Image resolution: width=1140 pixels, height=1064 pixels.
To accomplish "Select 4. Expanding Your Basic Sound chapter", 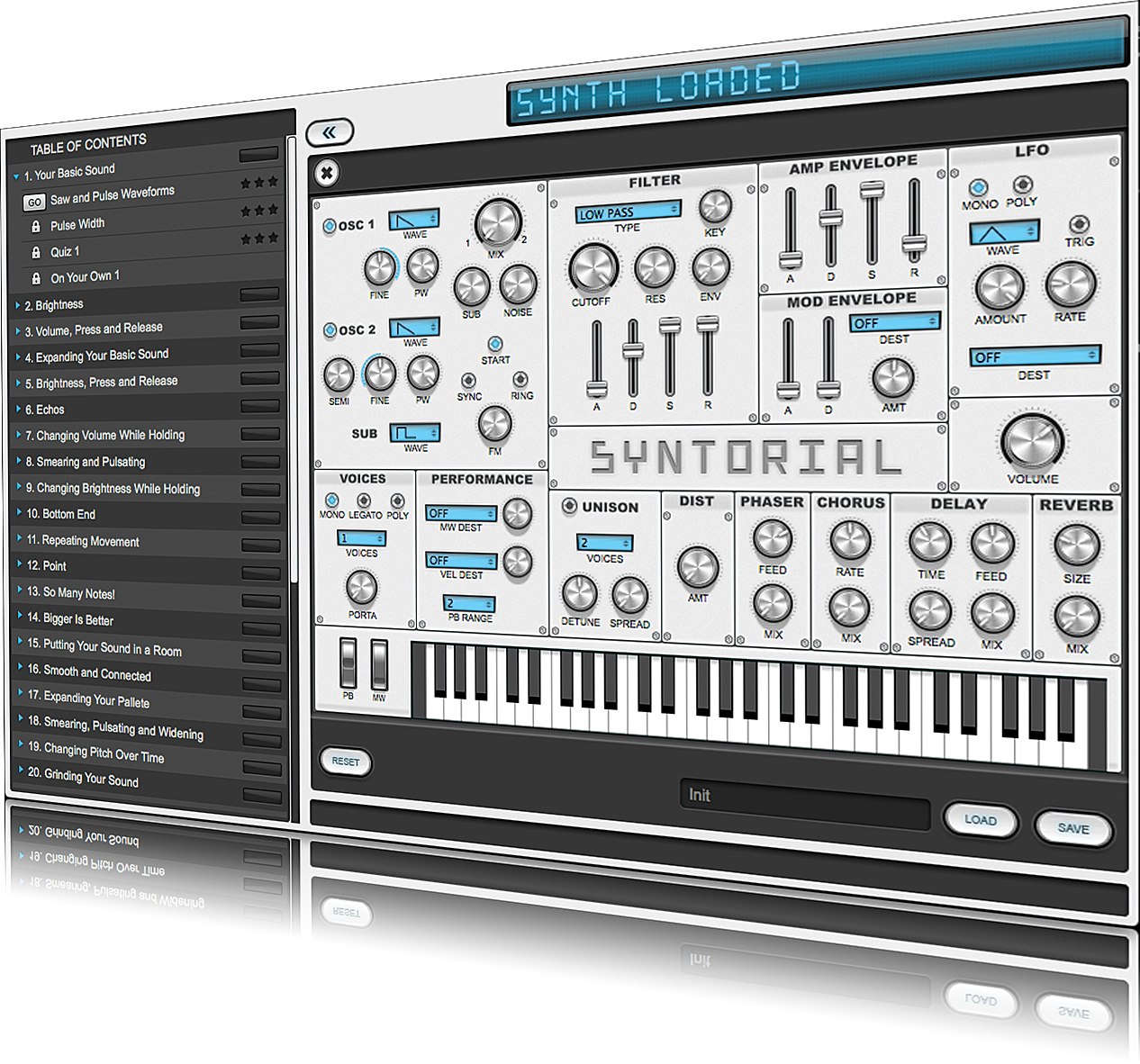I will [97, 356].
